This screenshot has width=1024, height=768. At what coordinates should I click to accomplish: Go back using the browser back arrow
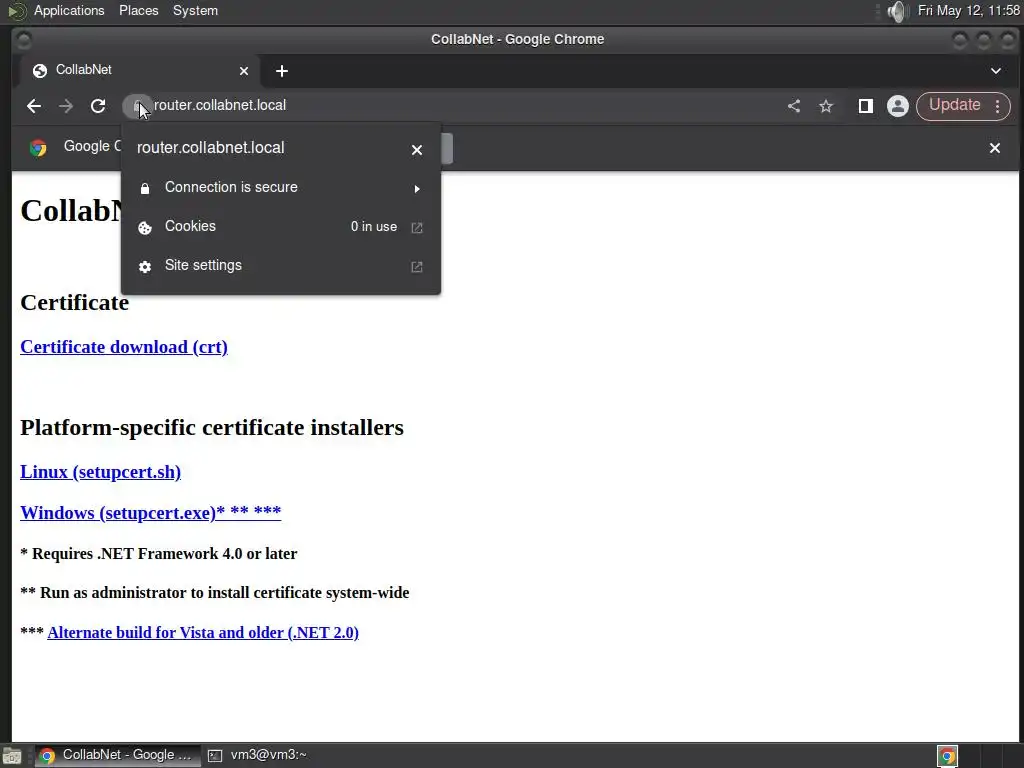[x=34, y=106]
